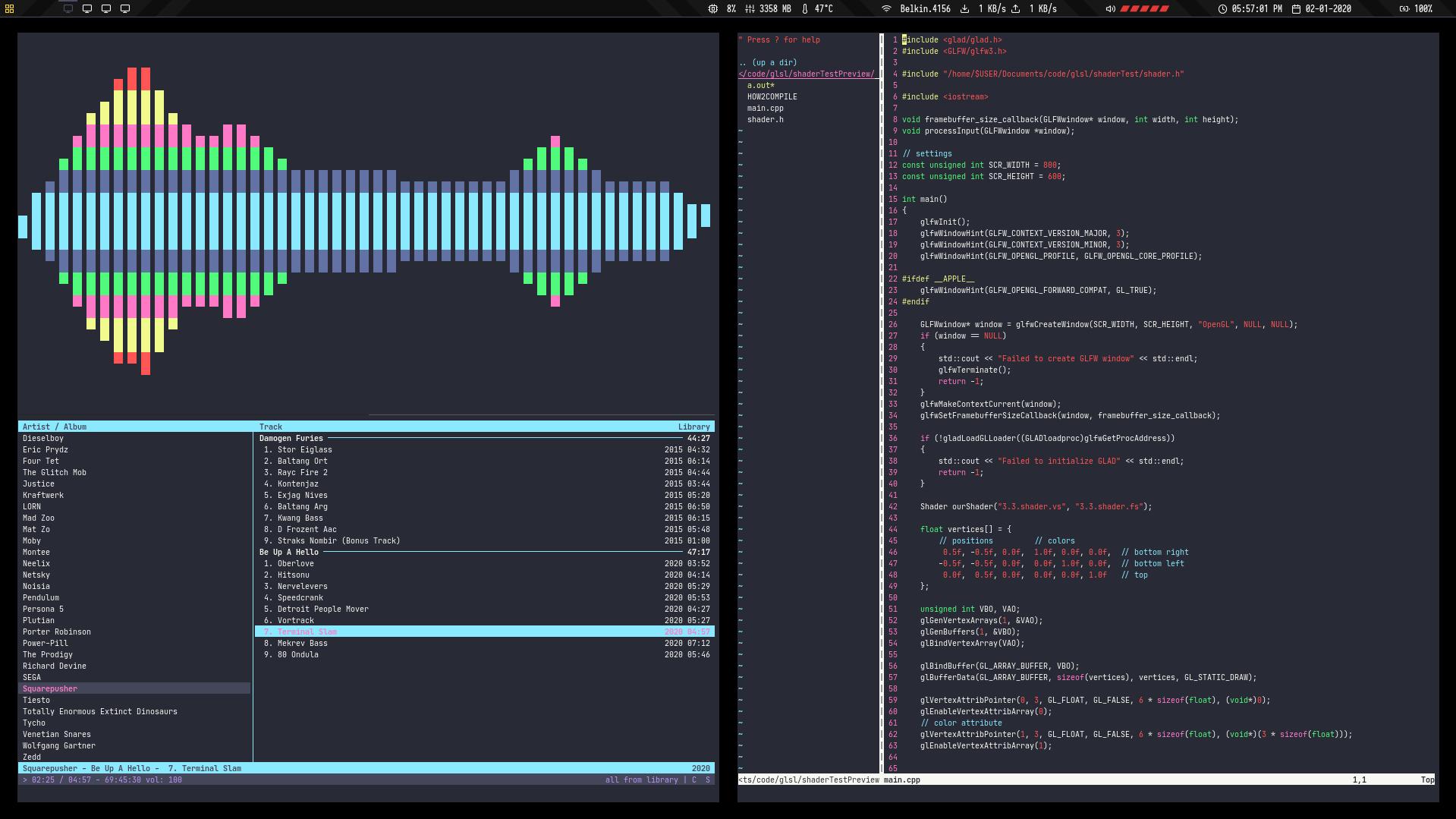This screenshot has width=1456, height=819.
Task: Open the yellow grid launcher icon
Action: (9, 9)
